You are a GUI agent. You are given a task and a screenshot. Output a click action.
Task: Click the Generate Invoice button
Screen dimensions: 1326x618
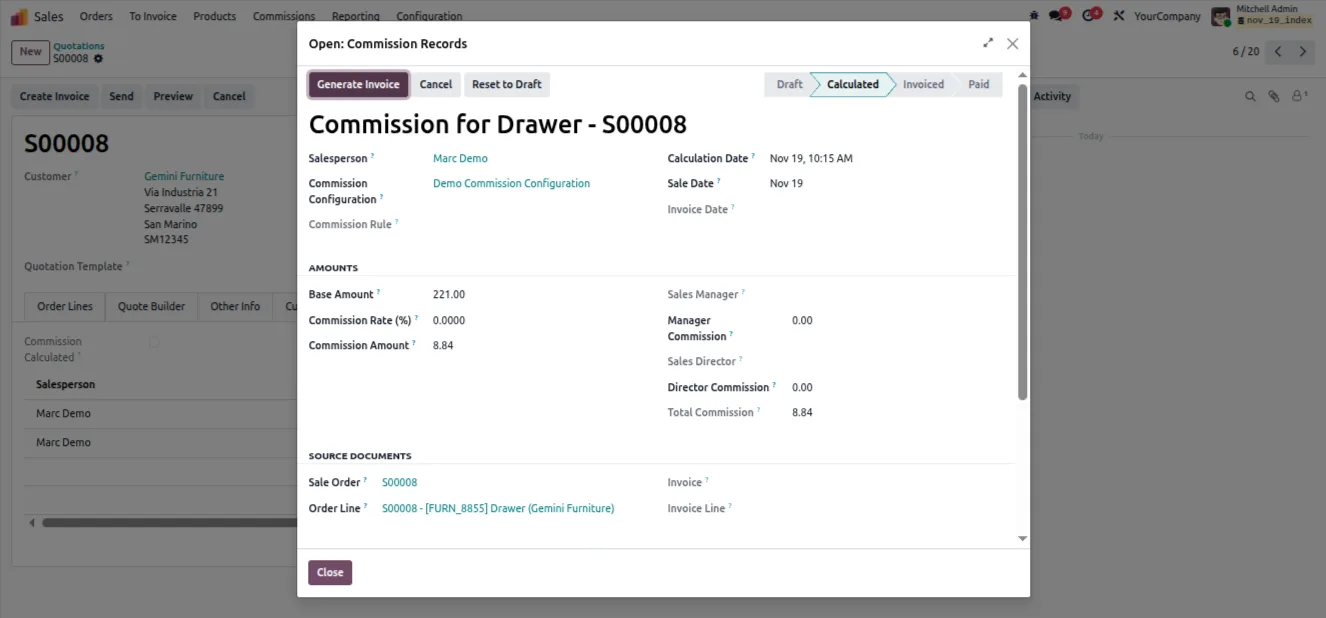[358, 84]
